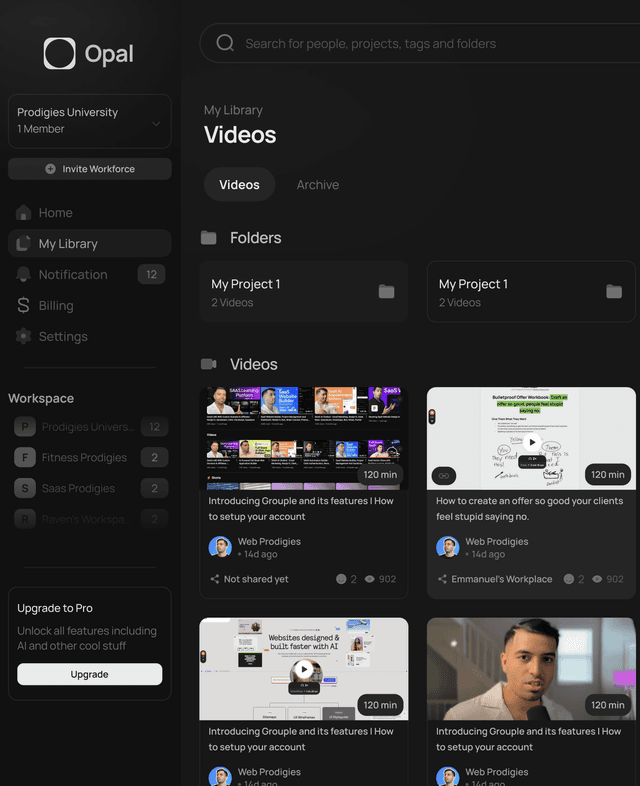Click the My Library documents icon
Screen dimensions: 640x786
(x=23, y=244)
